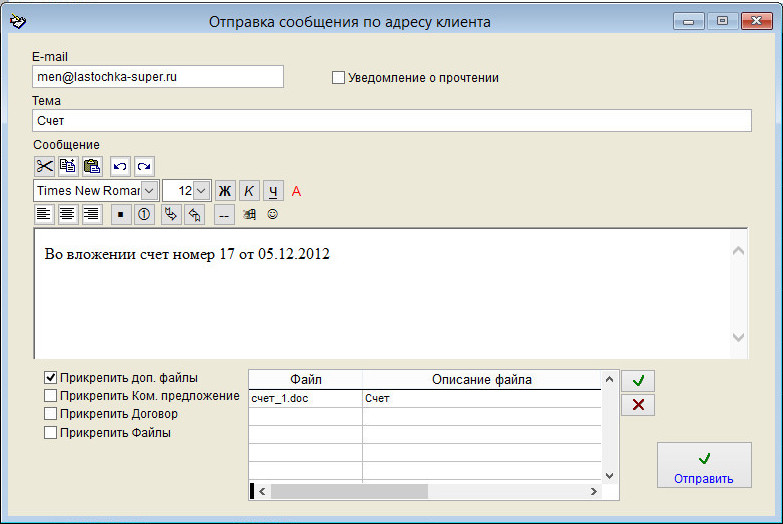Toggle numbered list formatting
Viewport: 783px width, 524px height.
144,214
